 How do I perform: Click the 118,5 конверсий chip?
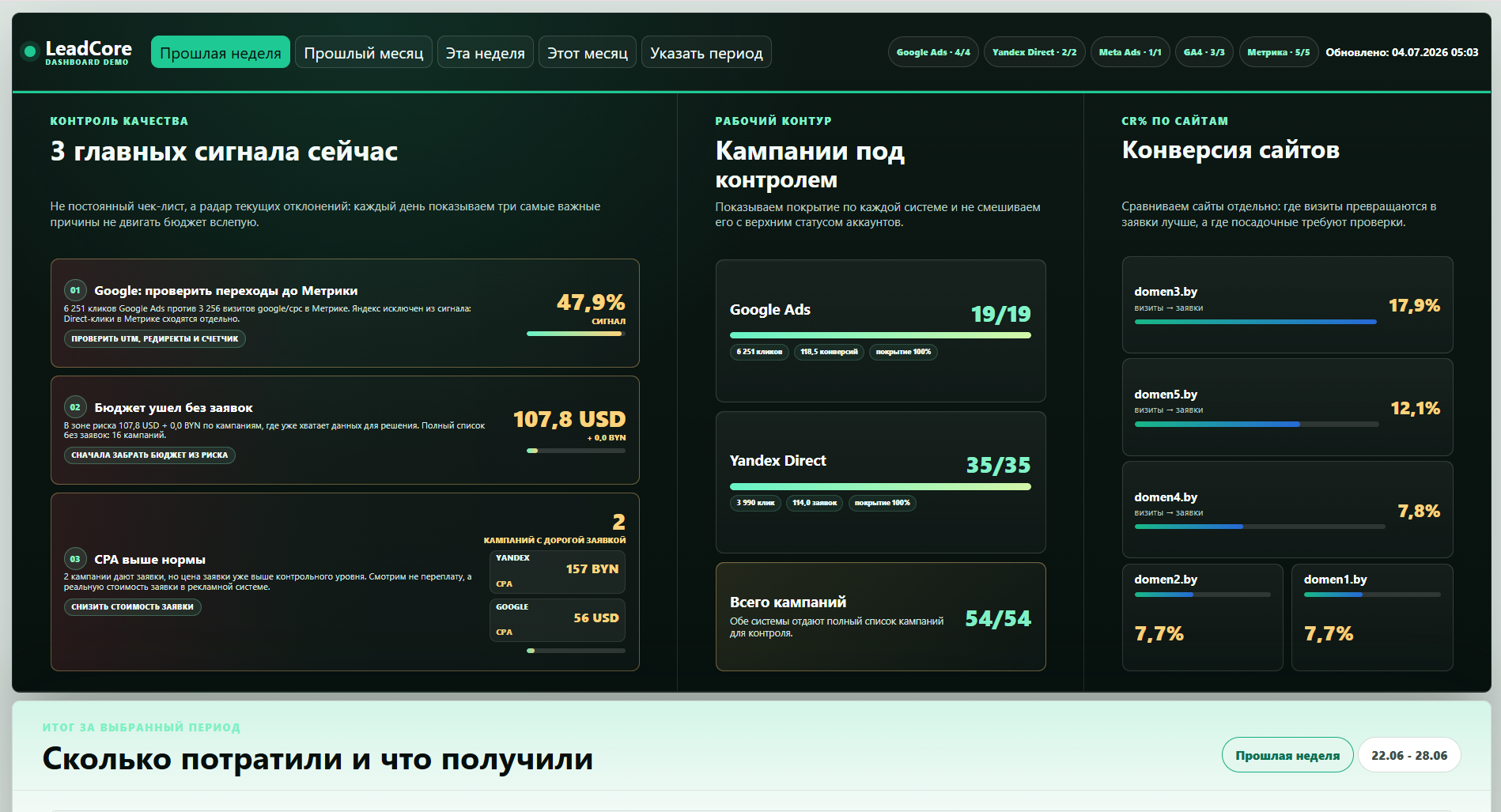829,352
